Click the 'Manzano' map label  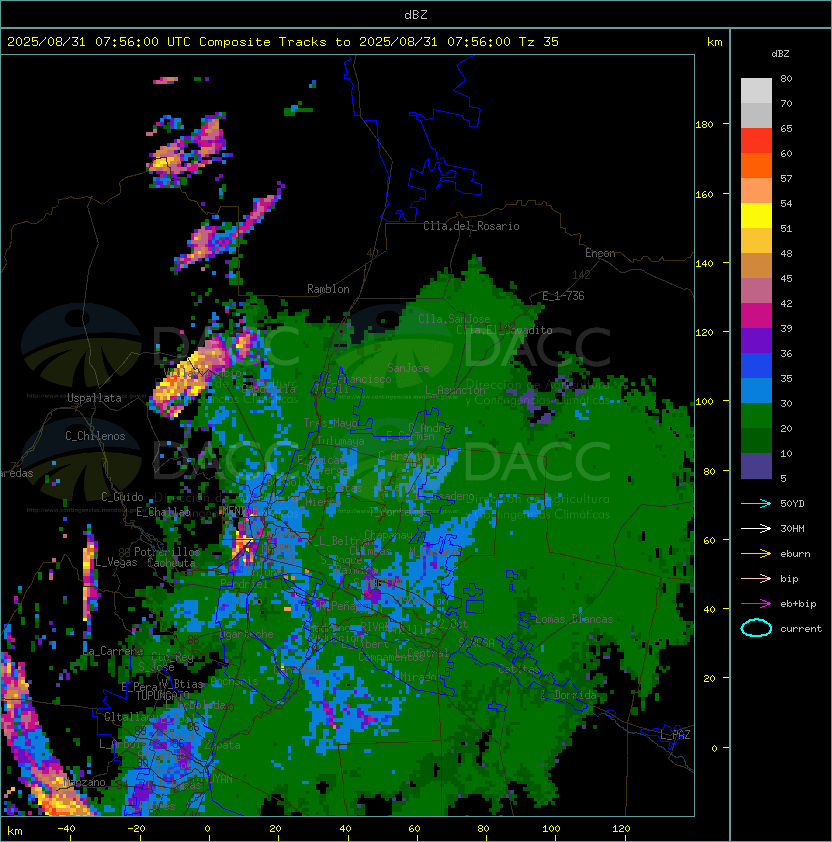click(84, 782)
